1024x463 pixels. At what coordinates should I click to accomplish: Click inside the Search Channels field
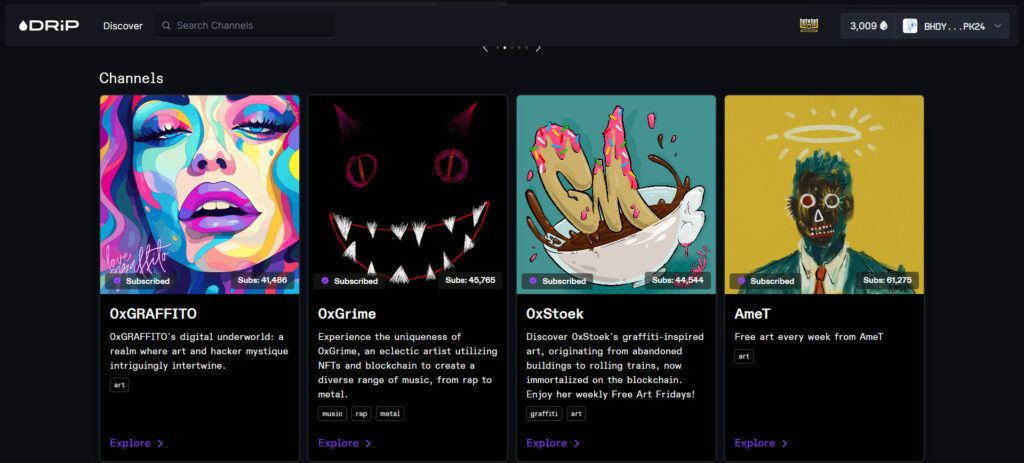[250, 25]
